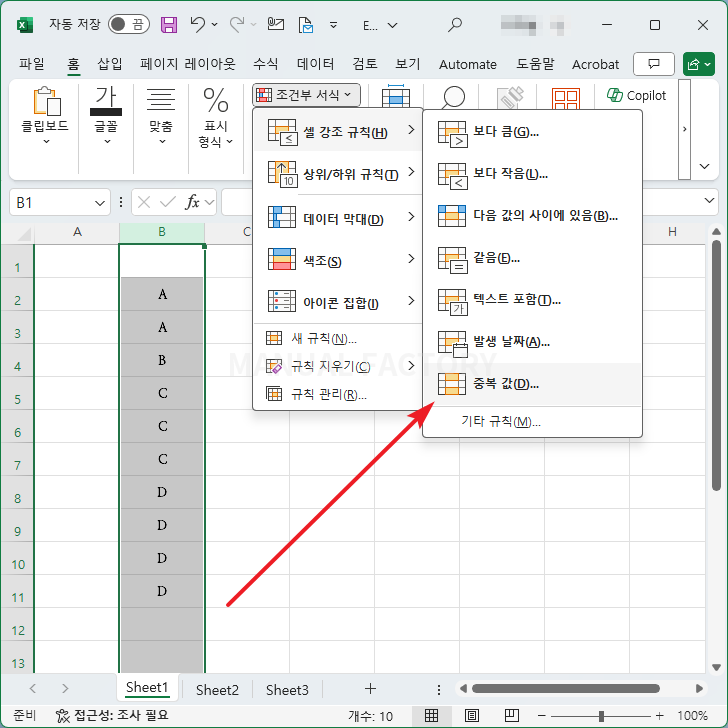The image size is (728, 728).
Task: Switch to Sheet2 tab
Action: click(x=217, y=690)
